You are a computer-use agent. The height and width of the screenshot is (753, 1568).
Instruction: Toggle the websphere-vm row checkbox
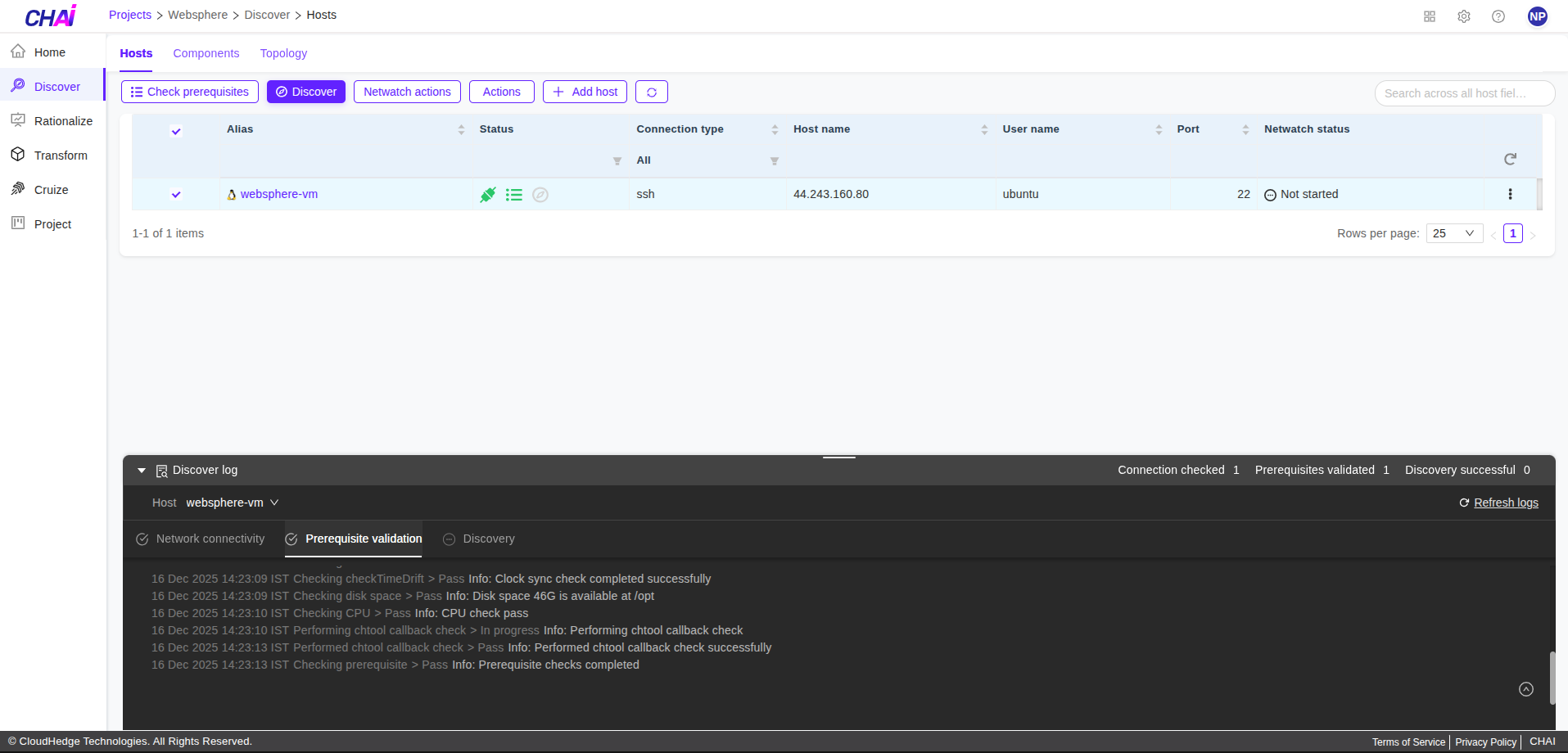pos(176,194)
